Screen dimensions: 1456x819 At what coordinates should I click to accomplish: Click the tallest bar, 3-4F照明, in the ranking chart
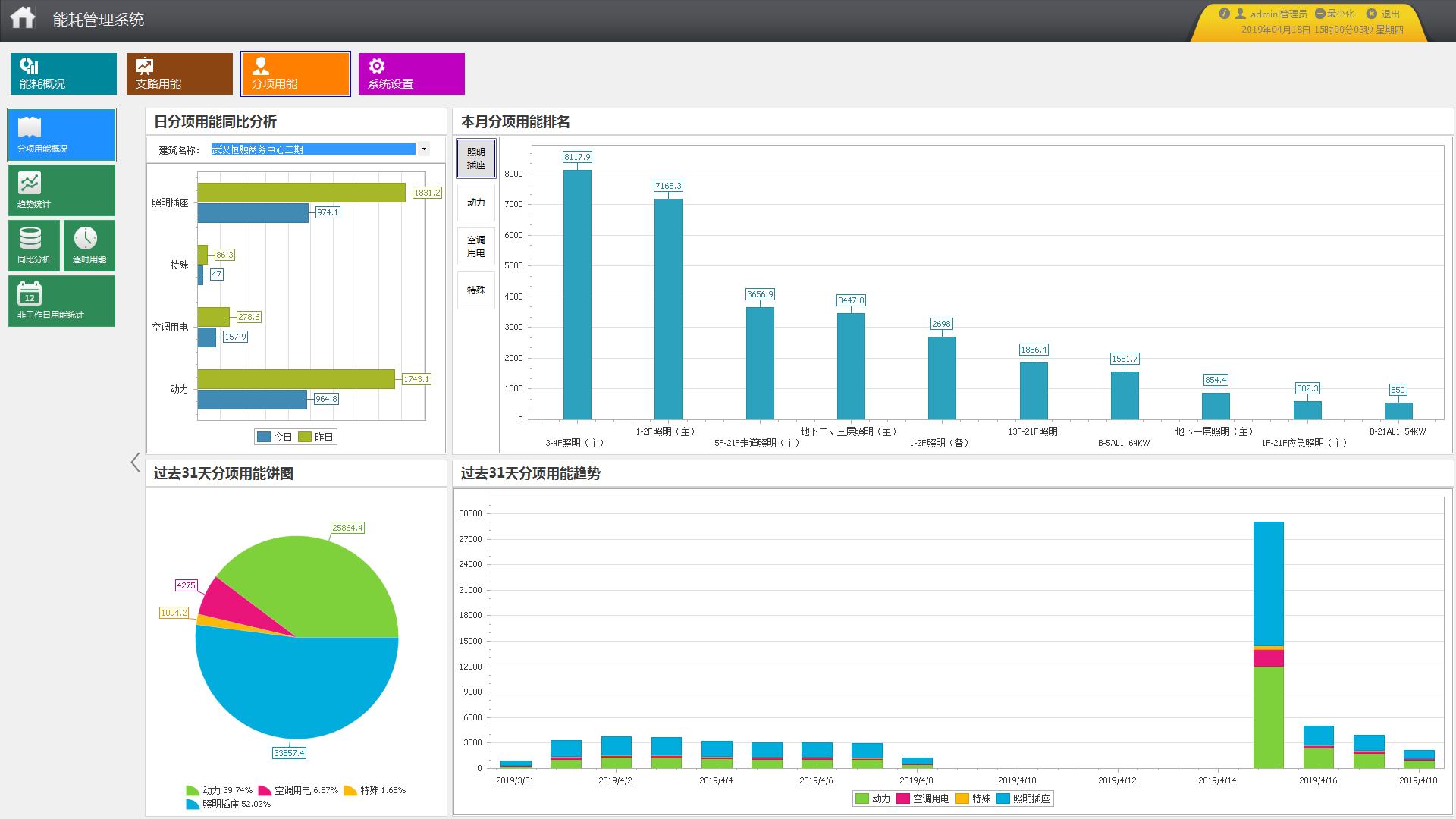click(x=577, y=294)
